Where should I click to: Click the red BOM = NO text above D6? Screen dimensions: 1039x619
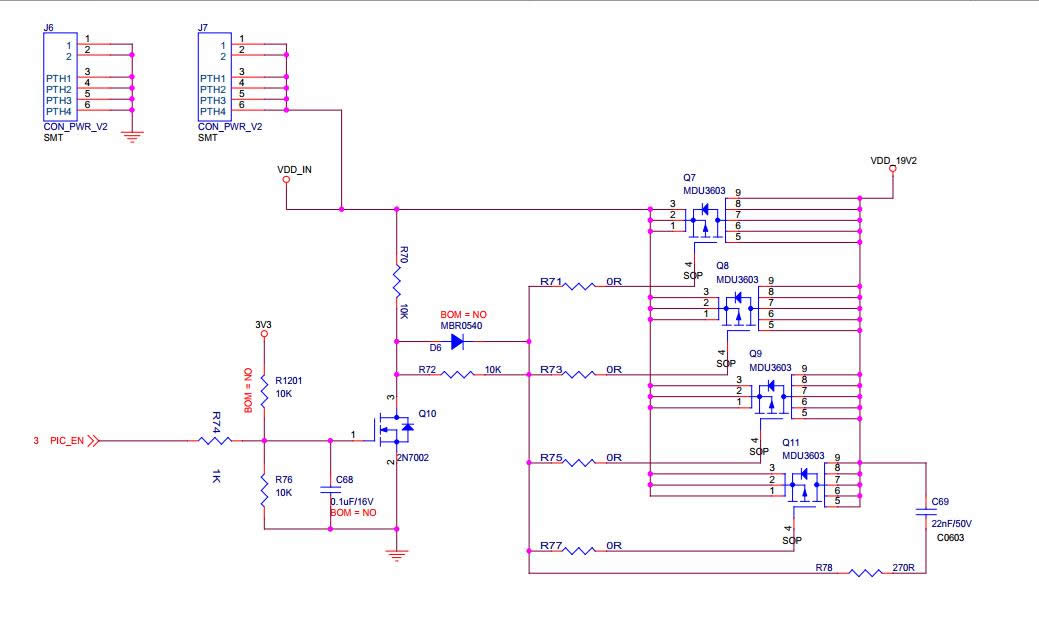[463, 314]
